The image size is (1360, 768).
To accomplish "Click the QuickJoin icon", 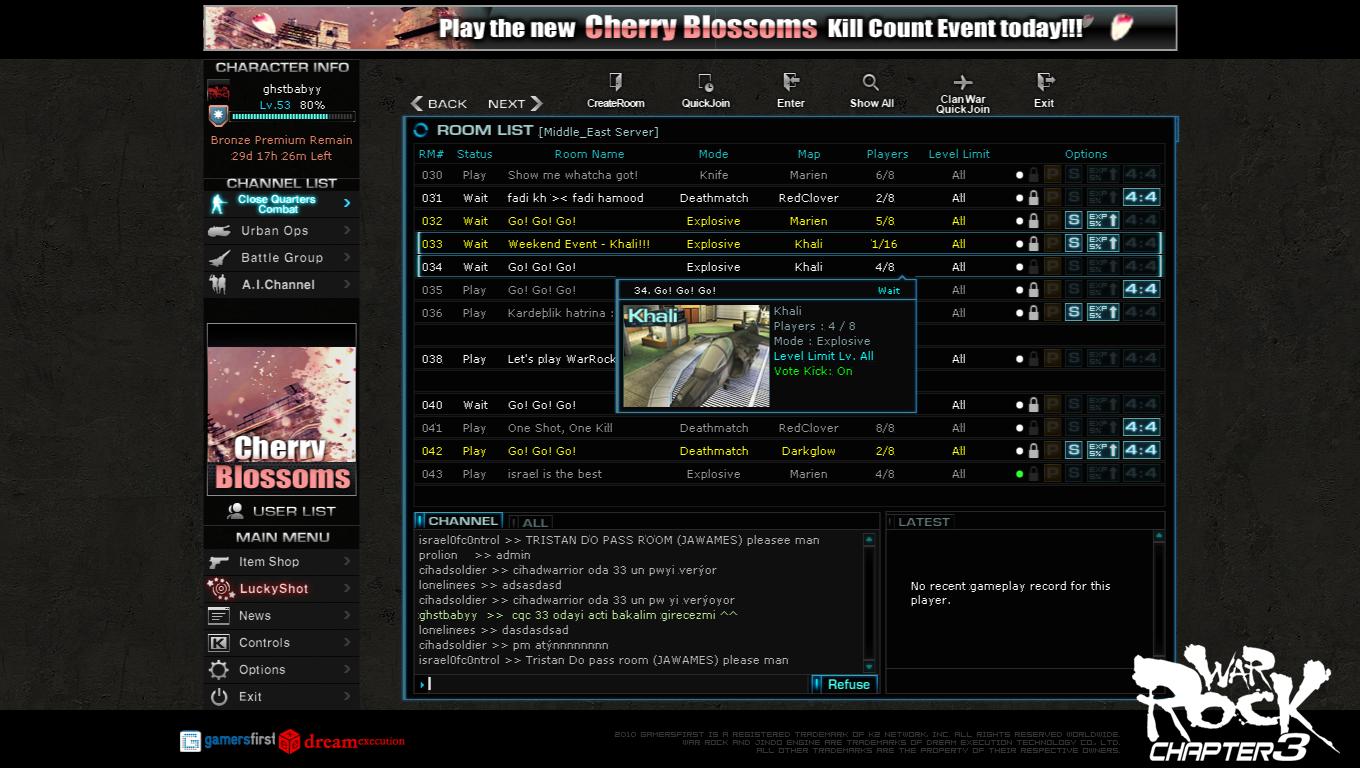I will pos(706,82).
